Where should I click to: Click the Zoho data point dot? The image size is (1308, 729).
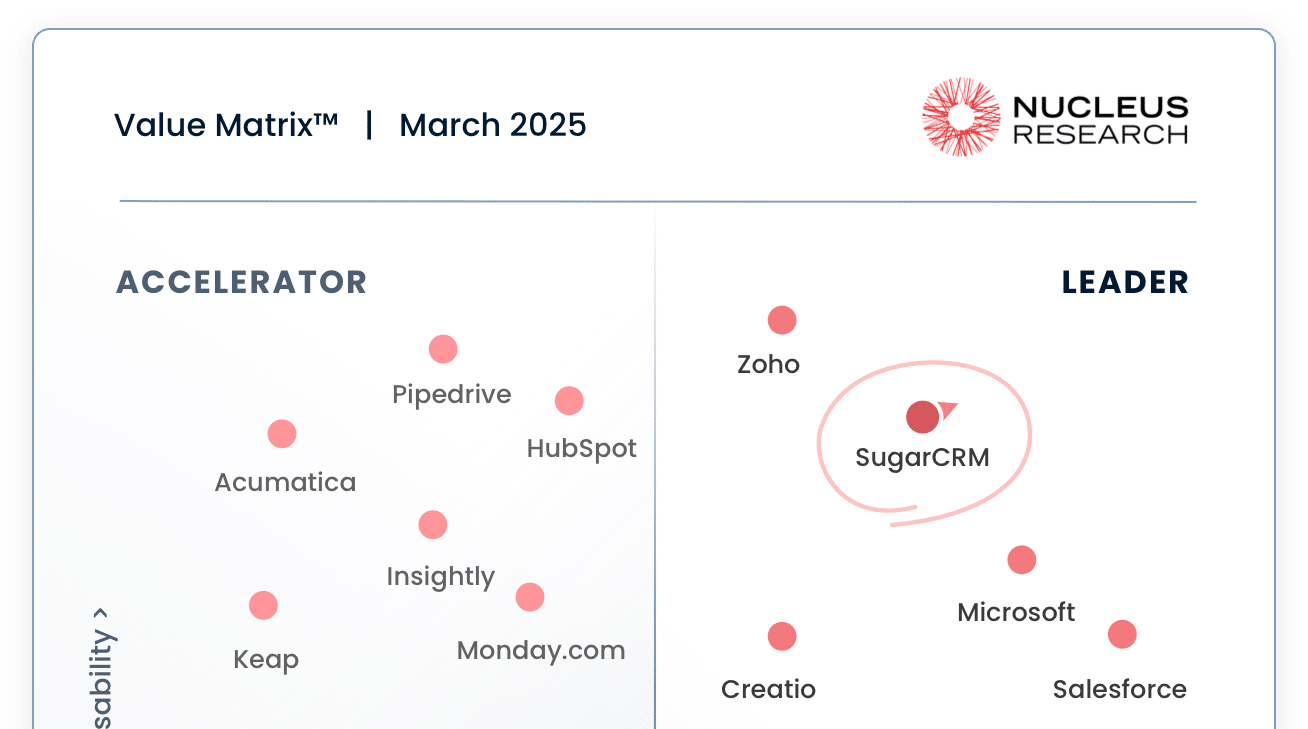click(782, 320)
